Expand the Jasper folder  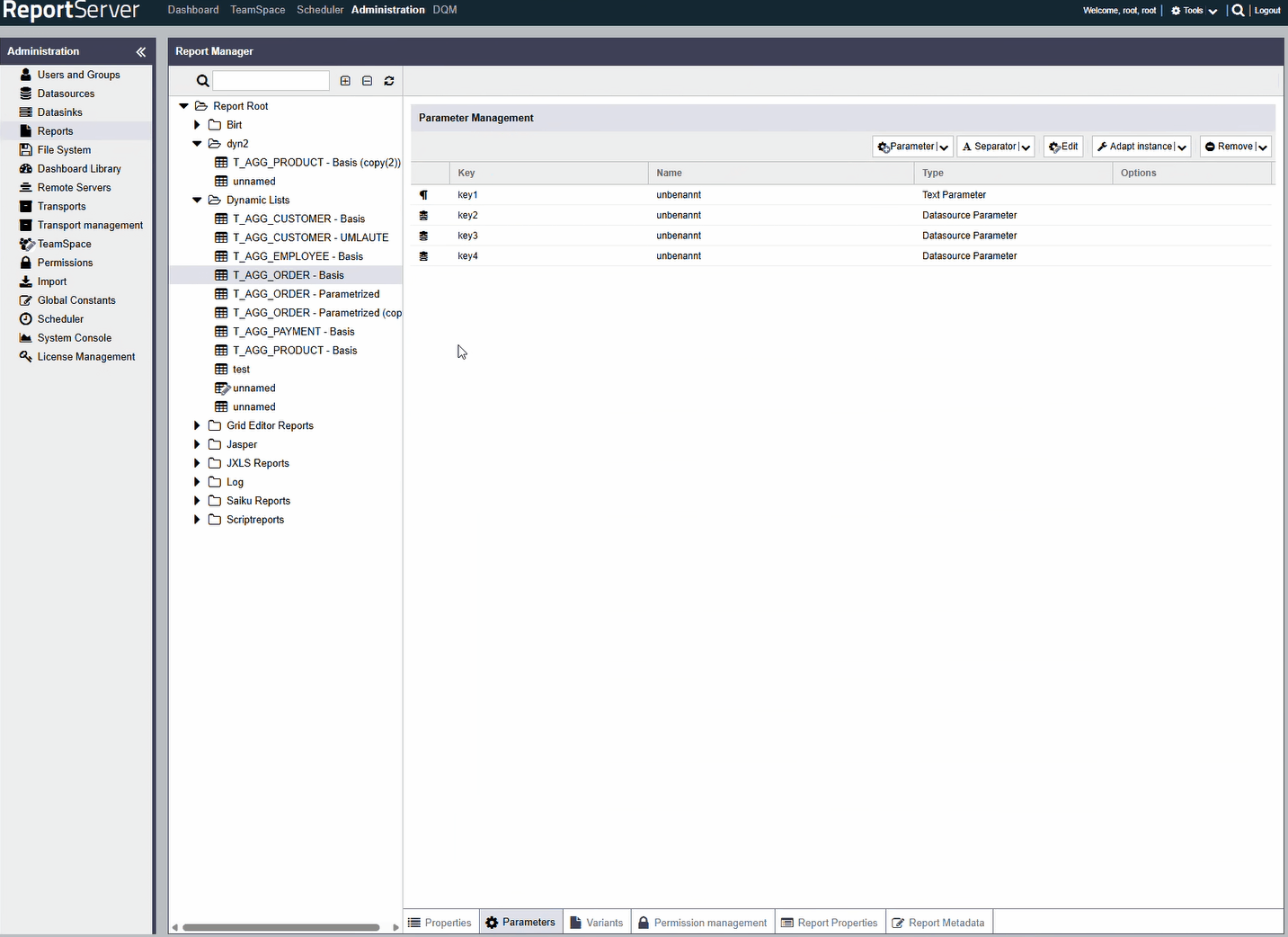pos(197,444)
